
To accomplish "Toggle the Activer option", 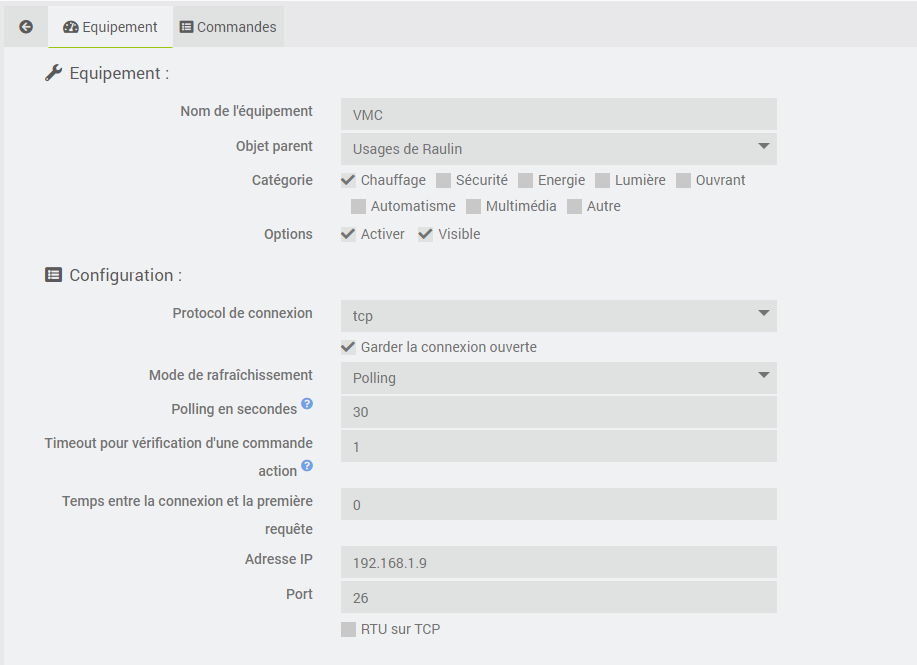I will click(x=348, y=234).
